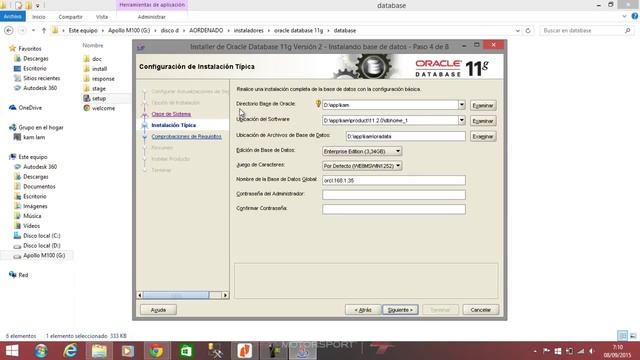Open recent locations dropdown in Explorer
Screen dimensions: 640x360
coord(33,31)
